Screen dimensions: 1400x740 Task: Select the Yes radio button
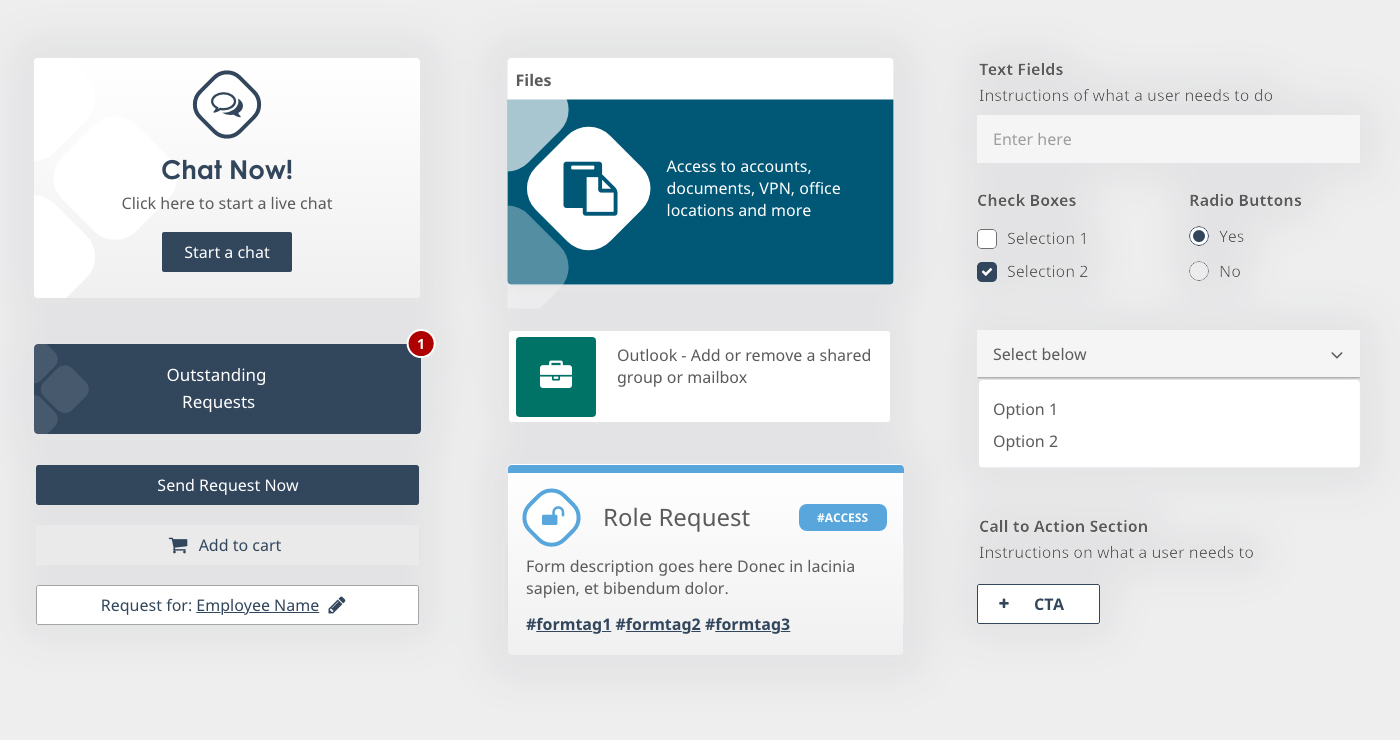tap(1199, 237)
